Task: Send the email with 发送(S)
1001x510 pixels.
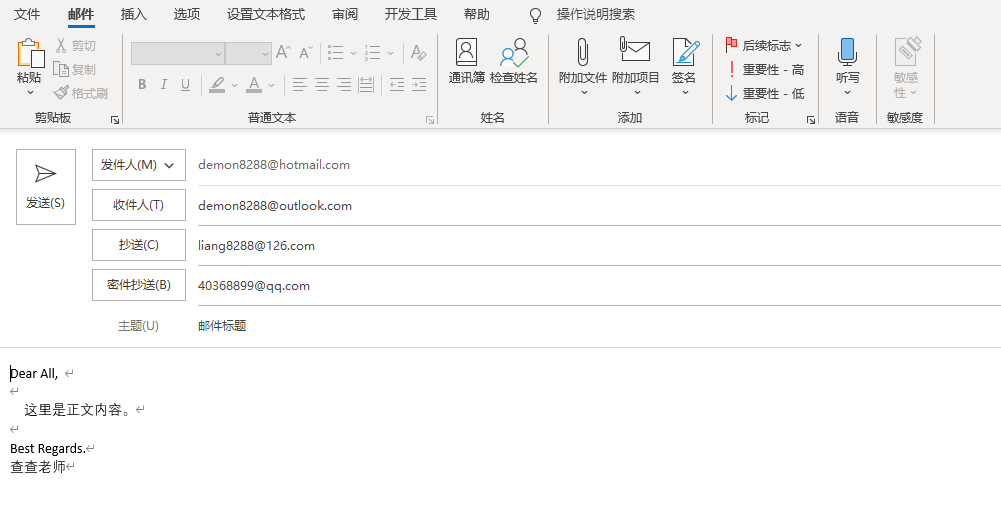Action: 45,187
